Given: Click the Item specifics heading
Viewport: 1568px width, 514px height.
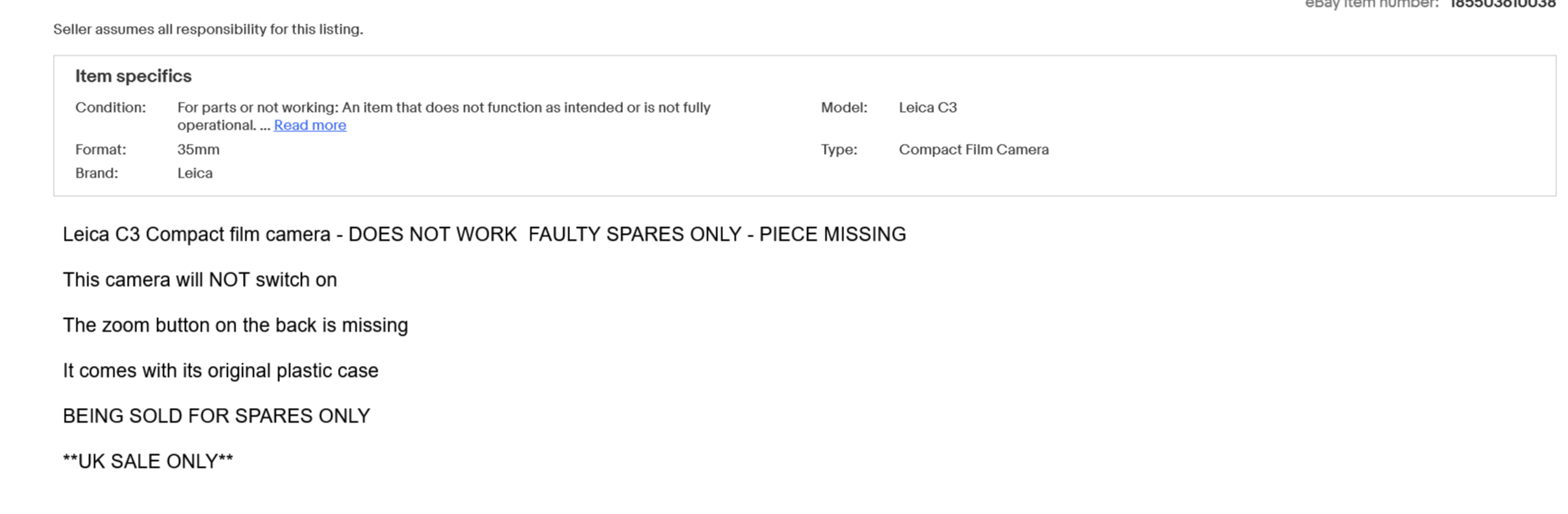Looking at the screenshot, I should (x=133, y=77).
